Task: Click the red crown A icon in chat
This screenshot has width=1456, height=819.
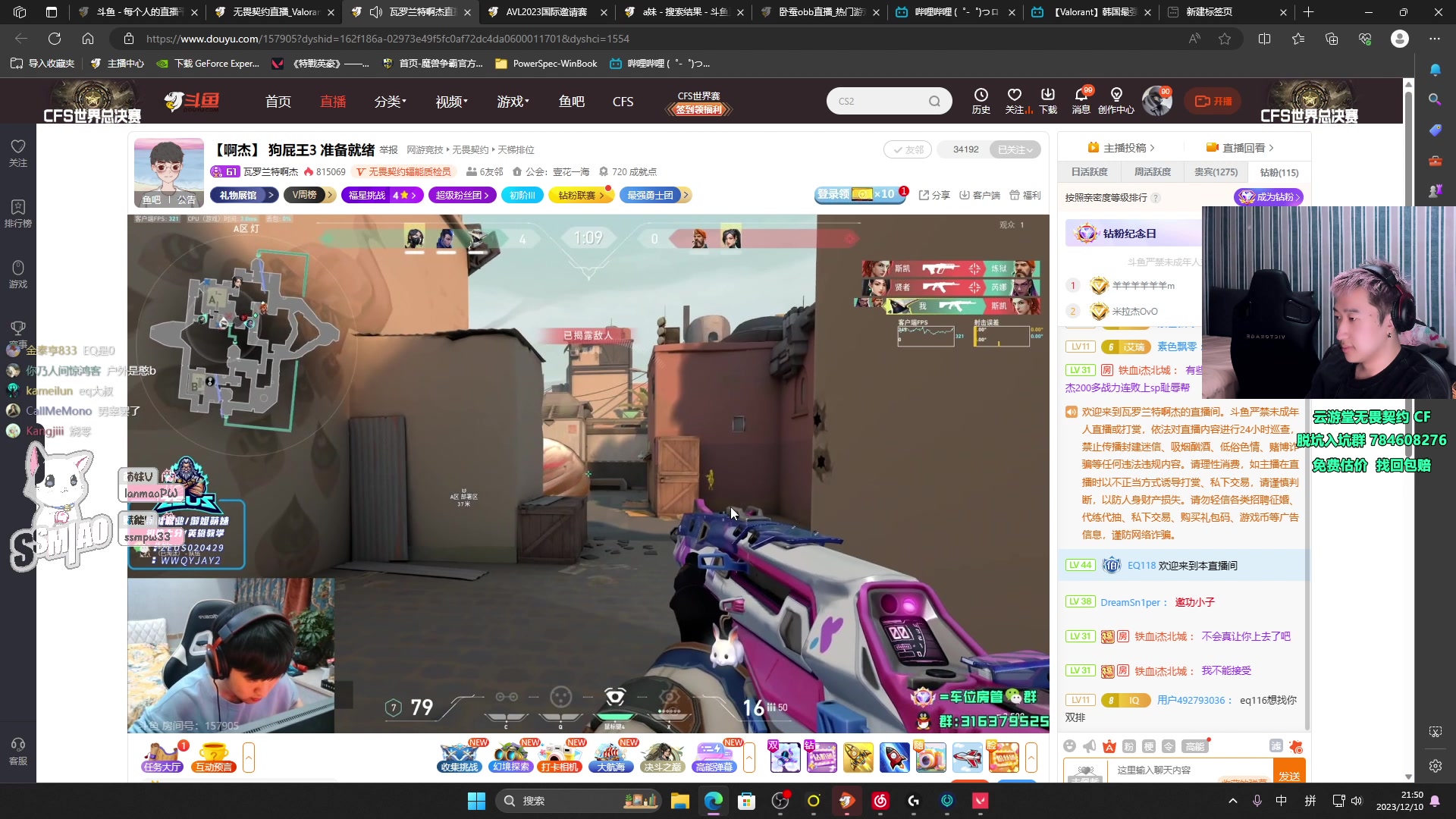Action: click(1109, 746)
